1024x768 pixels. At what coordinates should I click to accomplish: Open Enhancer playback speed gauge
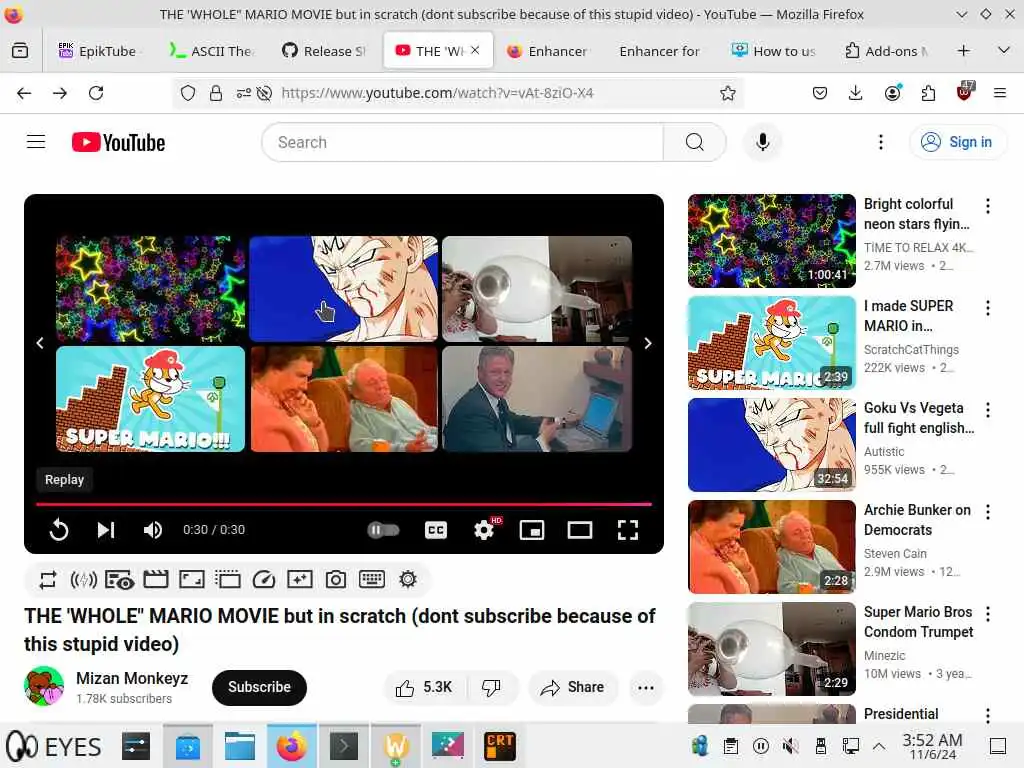(x=264, y=580)
